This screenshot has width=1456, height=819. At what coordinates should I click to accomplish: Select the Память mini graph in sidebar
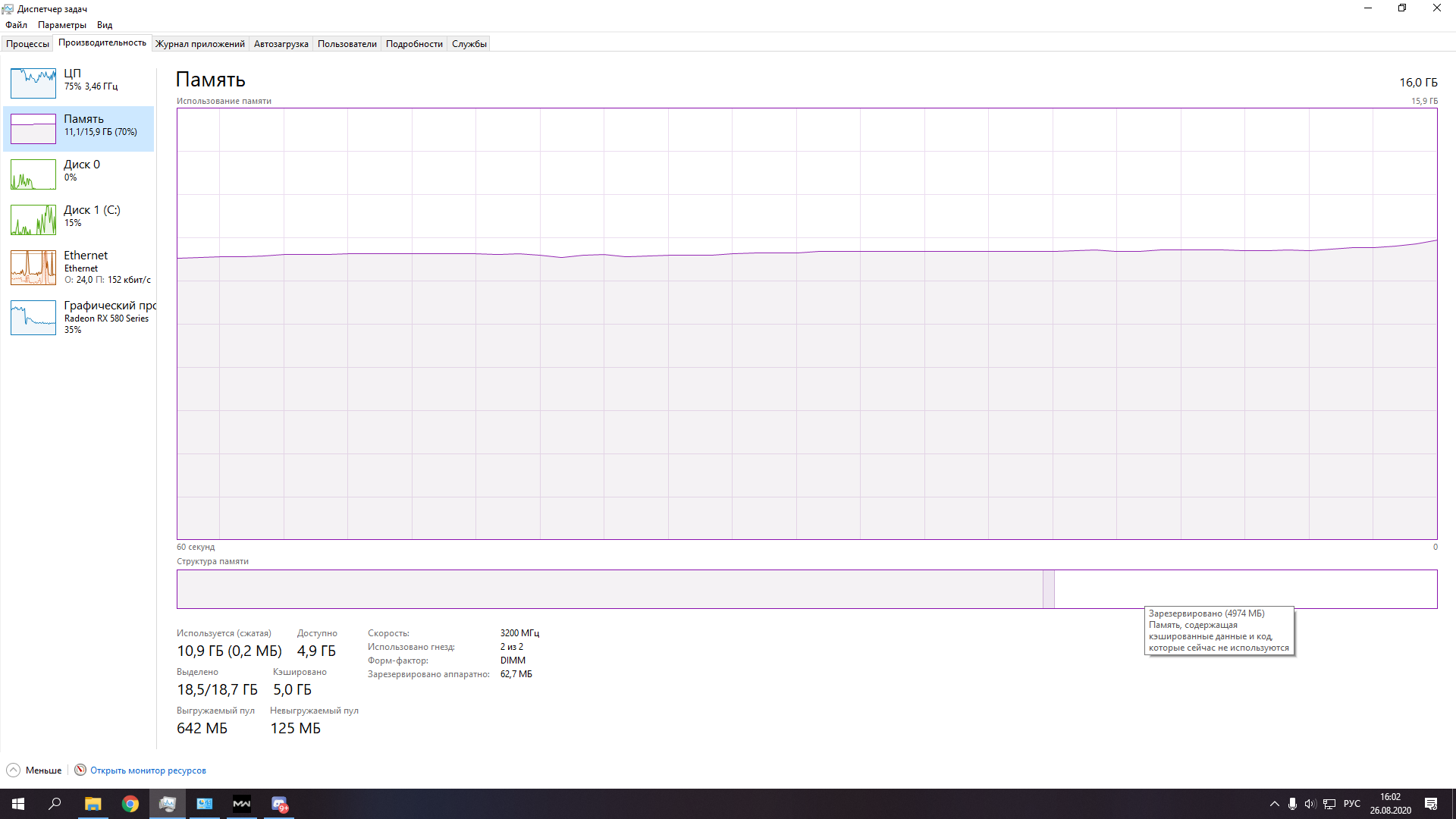click(33, 129)
